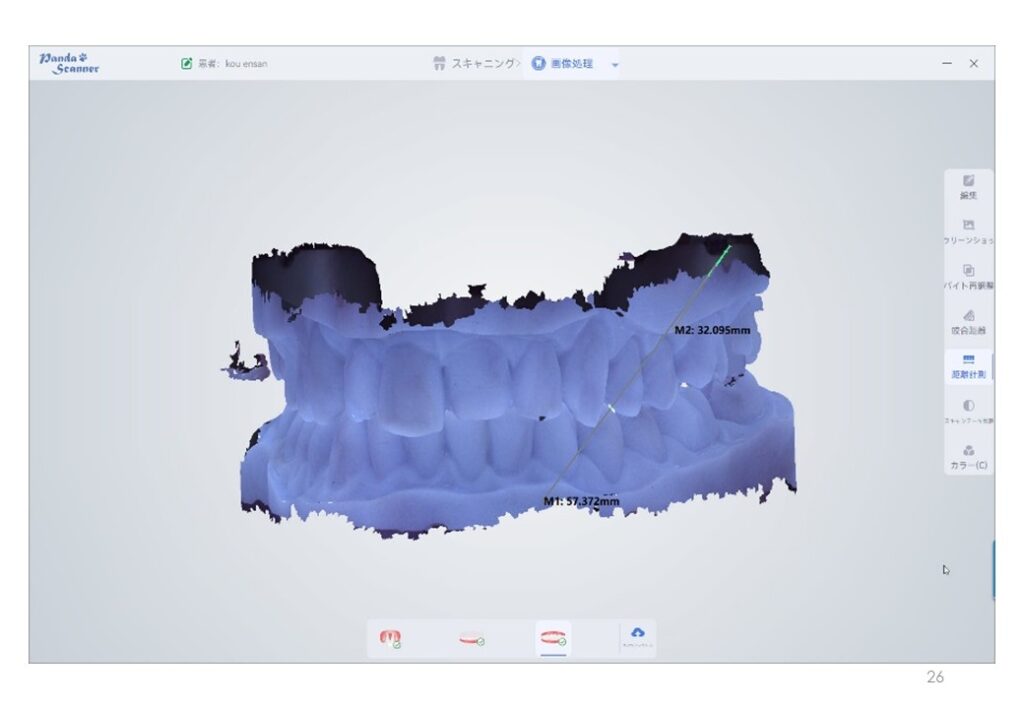The width and height of the screenshot is (1024, 709).
Task: Take a screenshot with the スクリーンショット tool
Action: tap(968, 232)
